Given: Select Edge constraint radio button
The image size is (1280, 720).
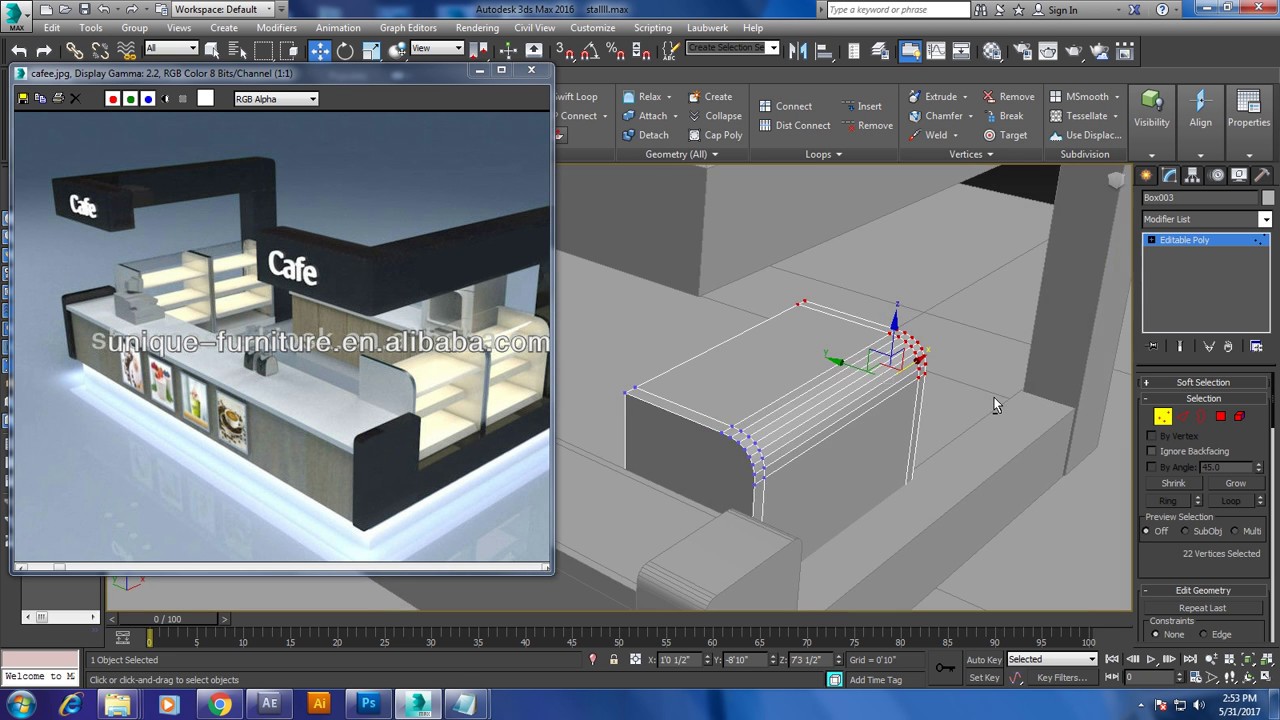Looking at the screenshot, I should (1203, 634).
